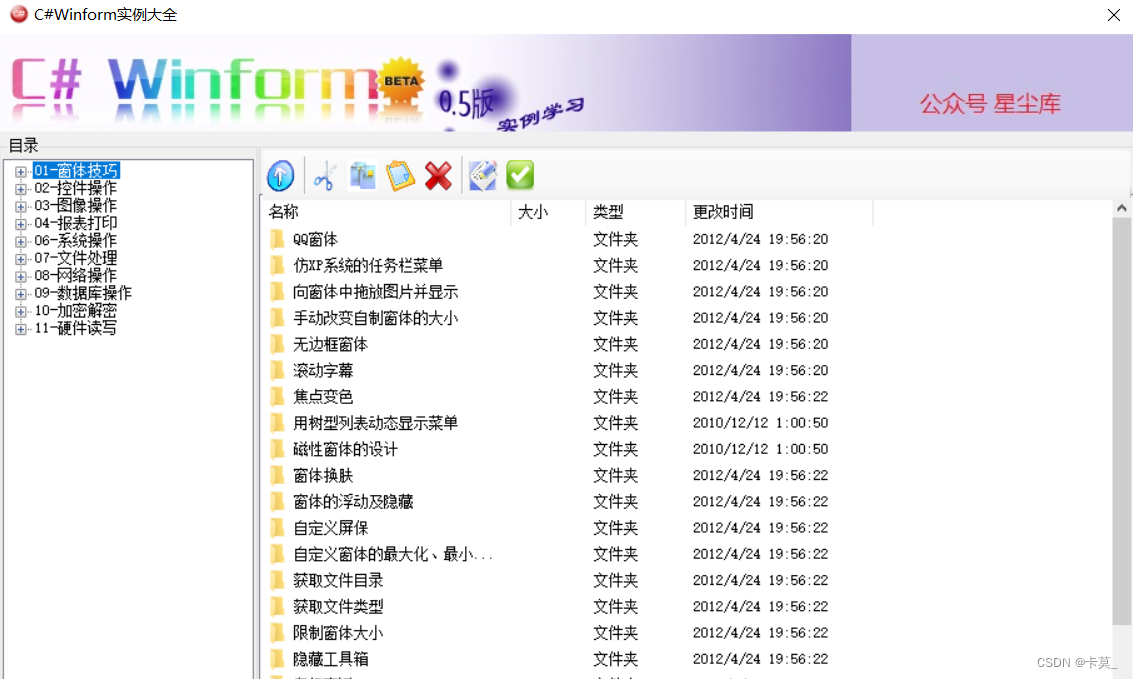Expand the 02-控件操作 tree node

pyautogui.click(x=20, y=189)
